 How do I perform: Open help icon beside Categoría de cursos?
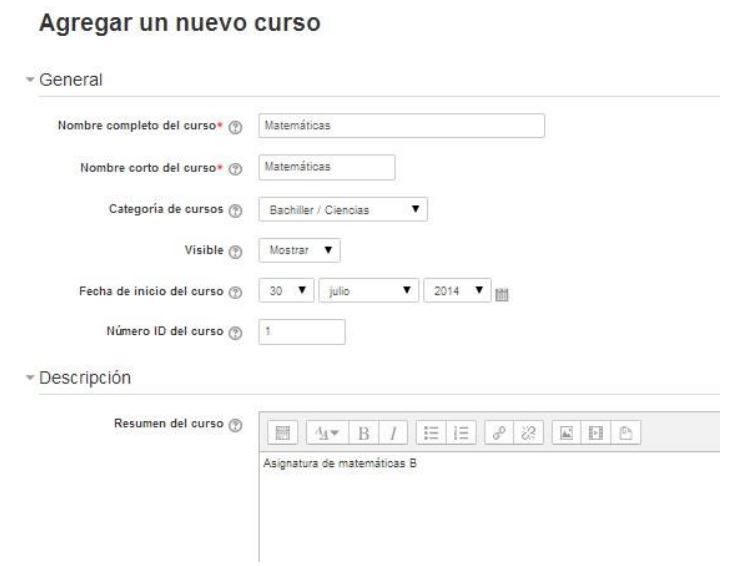pyautogui.click(x=235, y=210)
